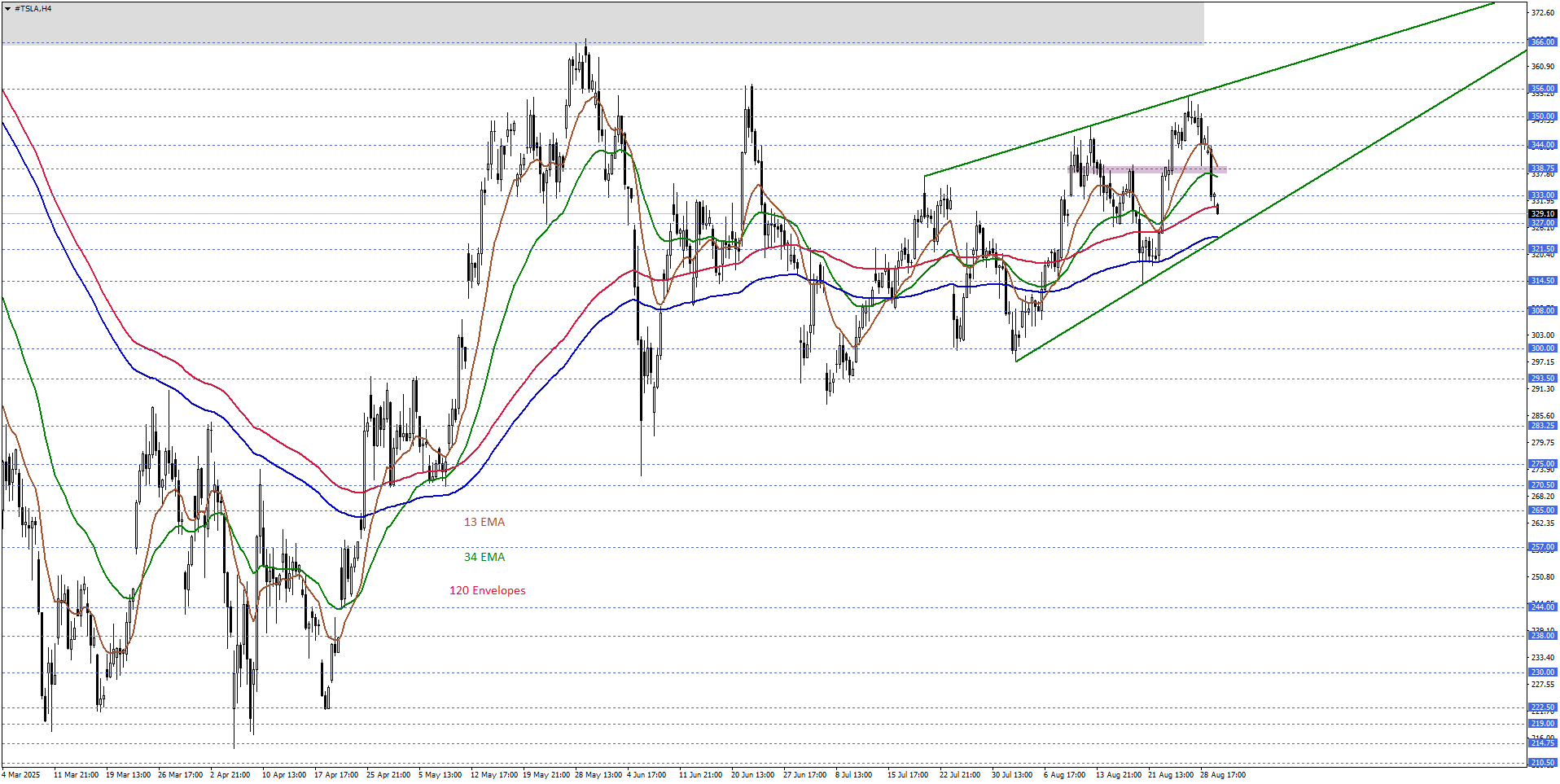Click the 344.00 price level label
1560x784 pixels.
pyautogui.click(x=1542, y=145)
